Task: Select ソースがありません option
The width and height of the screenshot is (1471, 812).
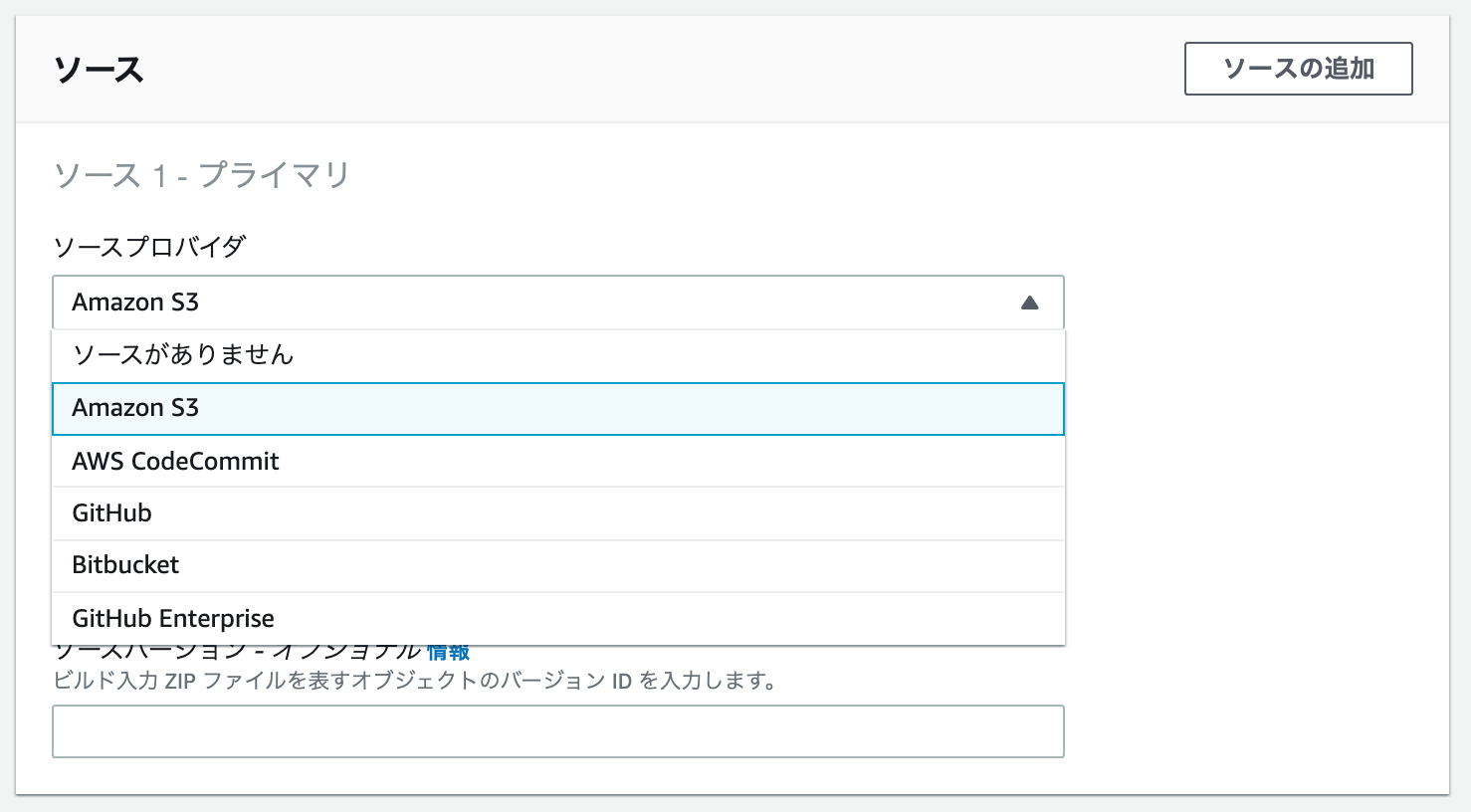Action: click(x=558, y=355)
